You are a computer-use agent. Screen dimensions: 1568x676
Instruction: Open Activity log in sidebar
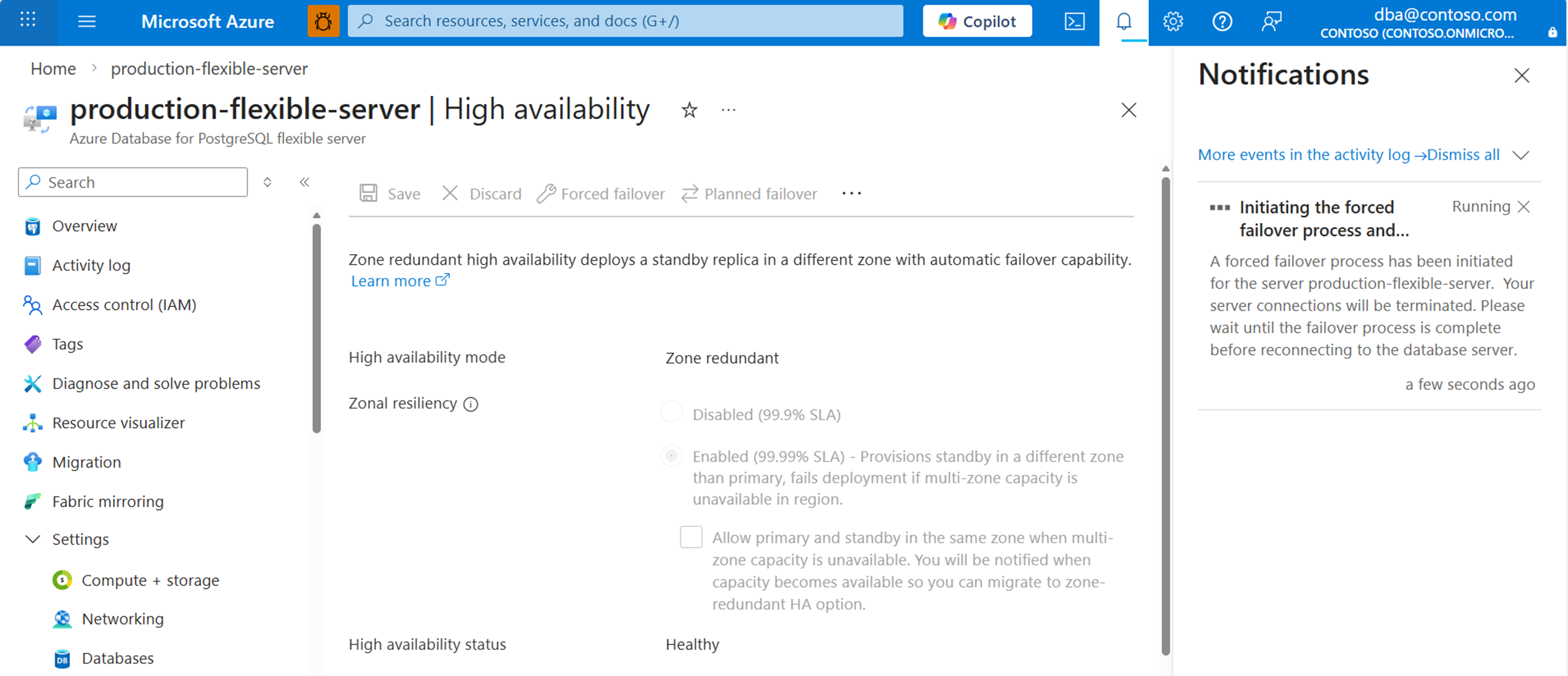click(91, 266)
